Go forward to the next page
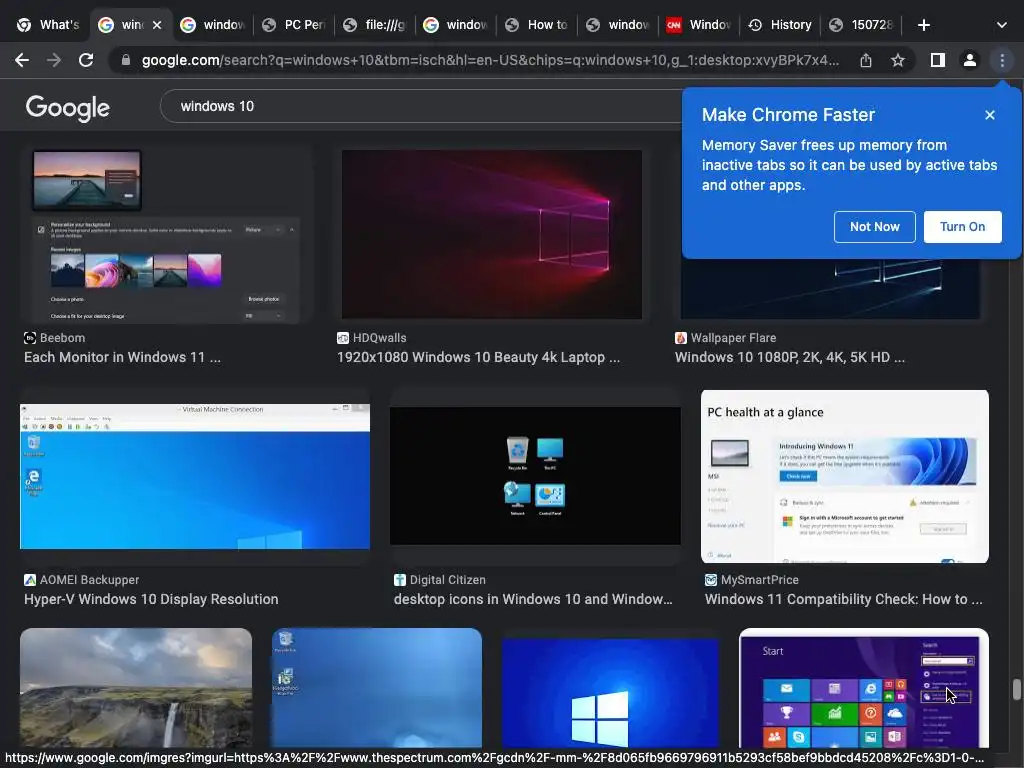1024x768 pixels. (54, 60)
